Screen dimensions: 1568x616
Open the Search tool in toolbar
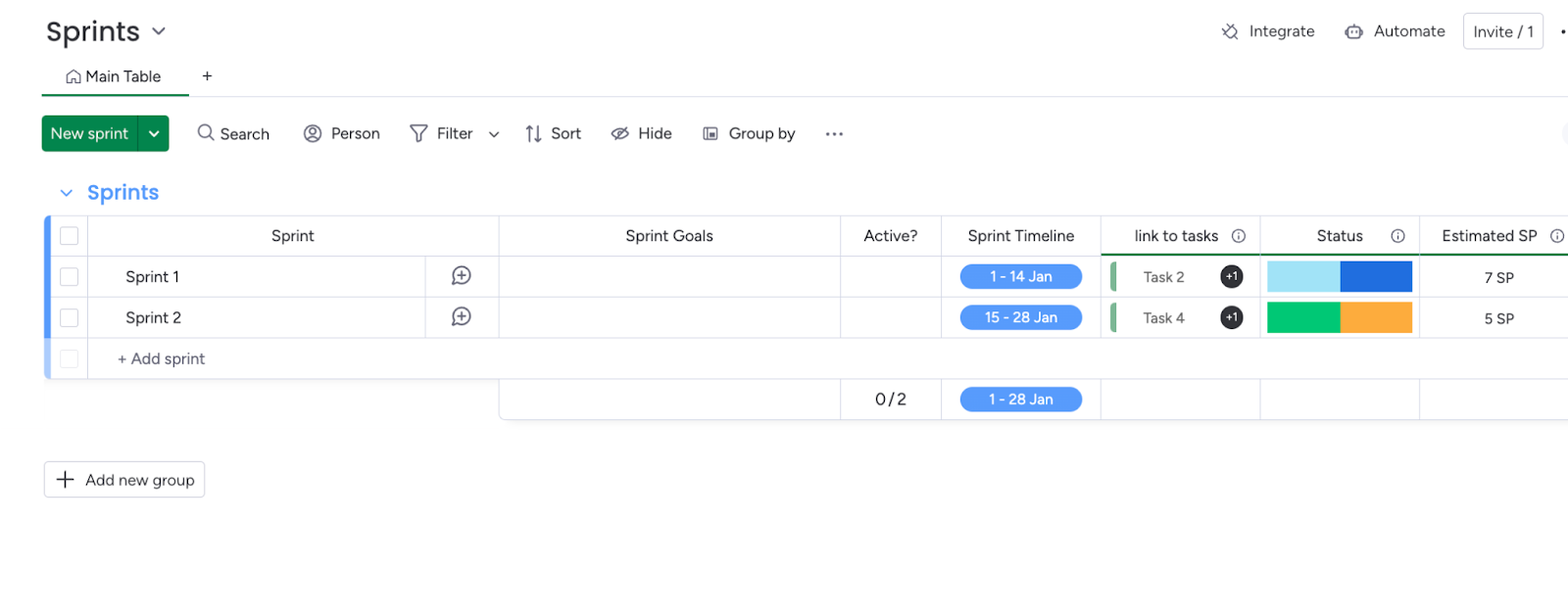coord(233,133)
